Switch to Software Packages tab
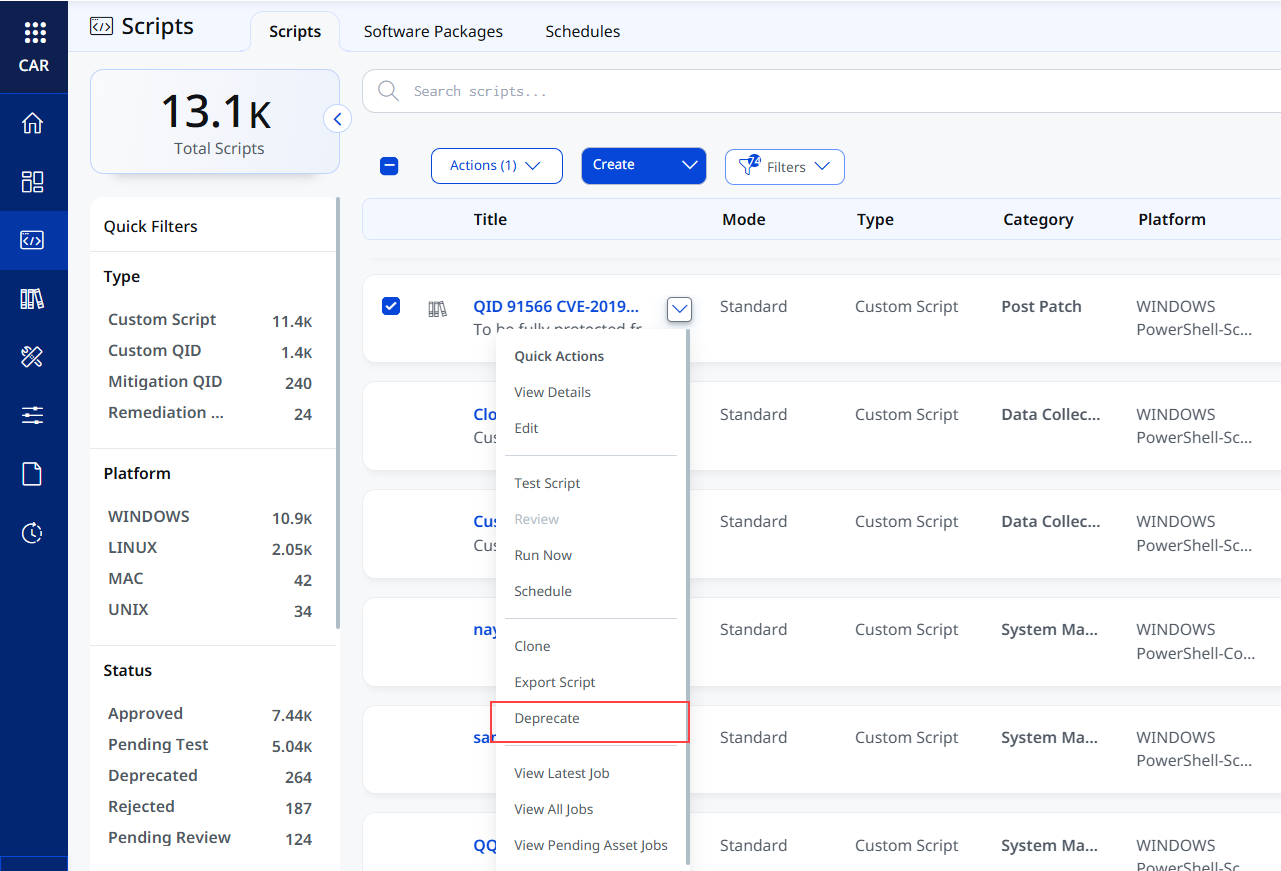 [433, 32]
